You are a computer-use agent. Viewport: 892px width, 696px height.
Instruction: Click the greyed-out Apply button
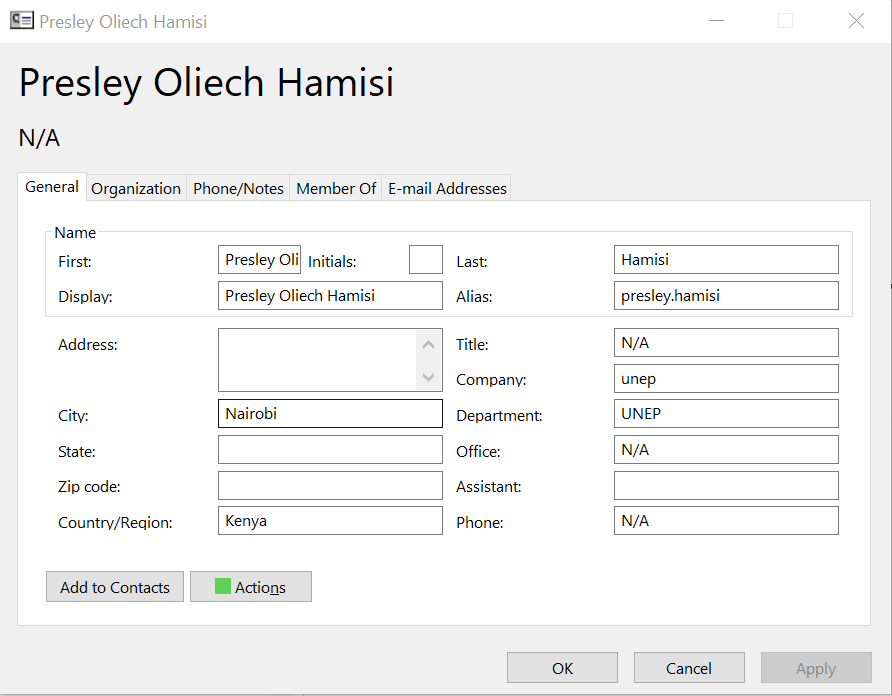pos(816,668)
